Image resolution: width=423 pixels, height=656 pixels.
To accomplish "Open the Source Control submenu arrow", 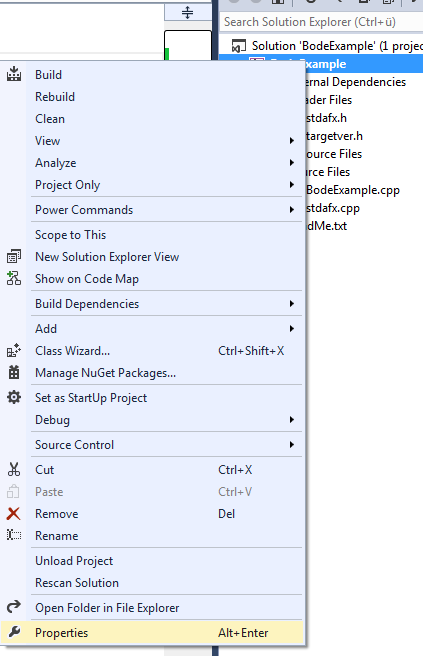I will coord(292,445).
